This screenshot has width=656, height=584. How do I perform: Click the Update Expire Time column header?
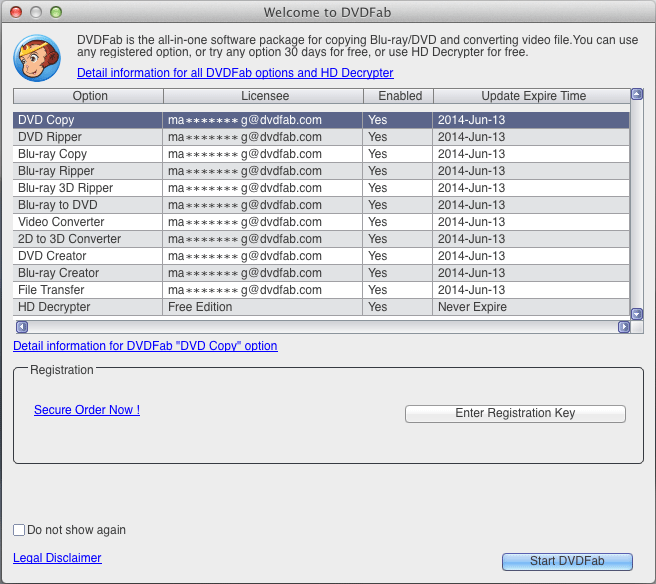tap(532, 96)
